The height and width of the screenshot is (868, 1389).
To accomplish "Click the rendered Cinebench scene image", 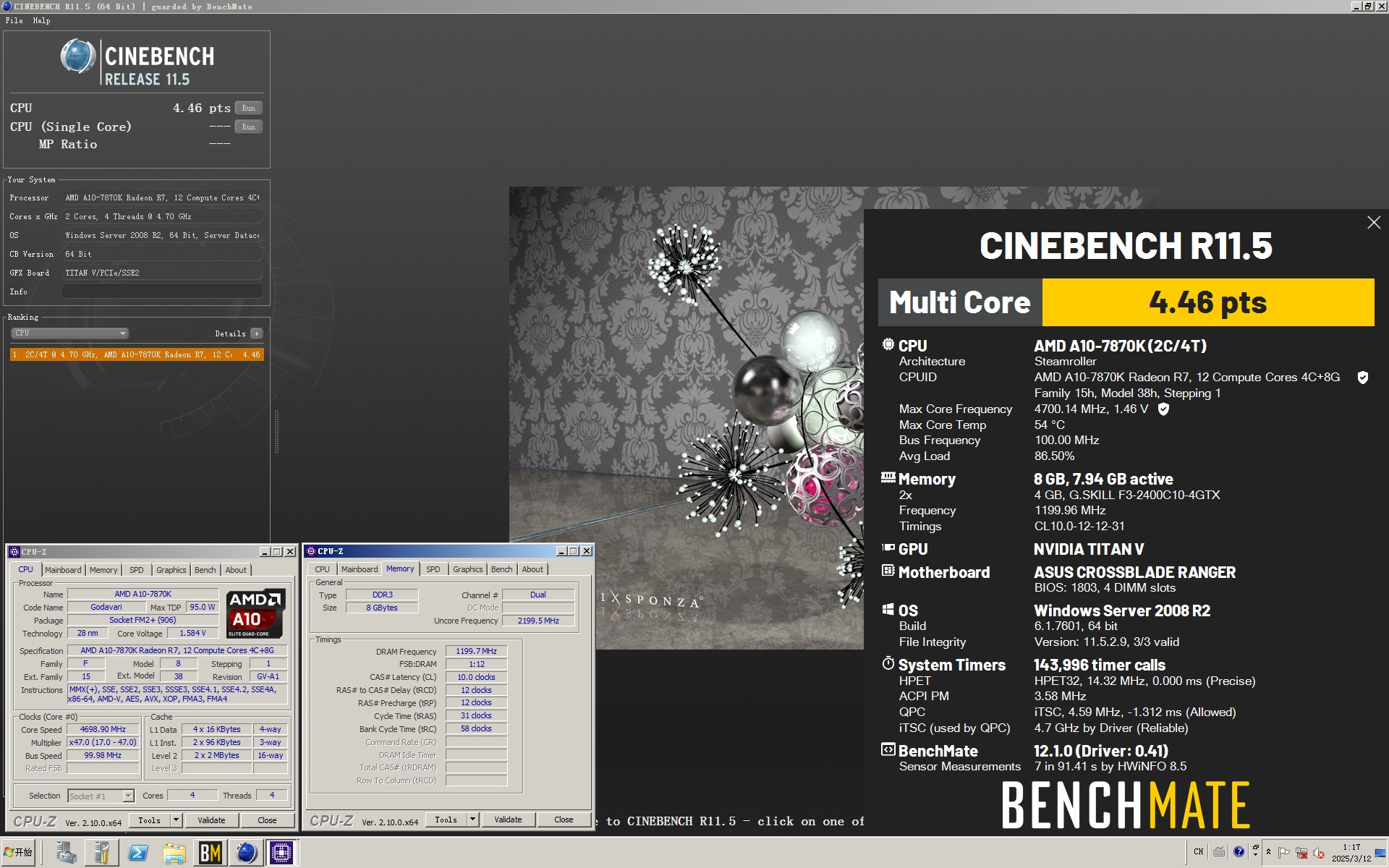I will coord(686,417).
